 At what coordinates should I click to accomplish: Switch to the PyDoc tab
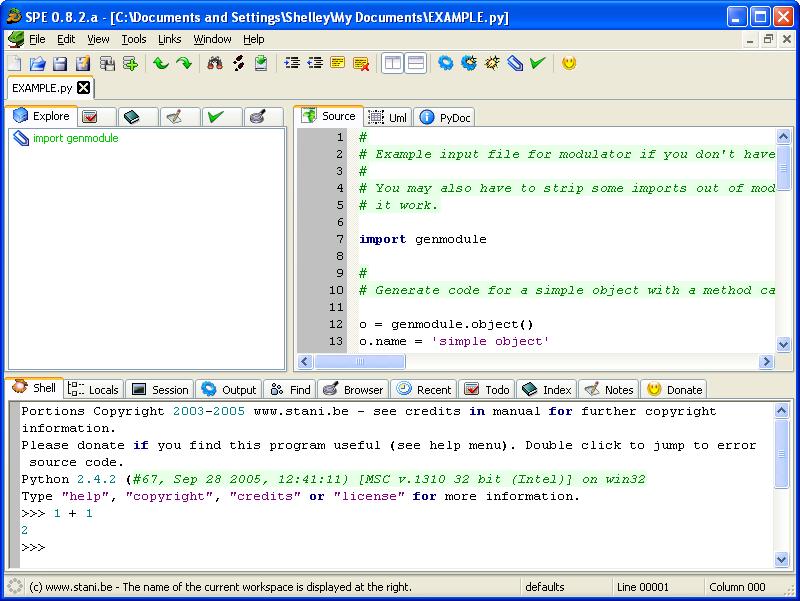point(444,117)
